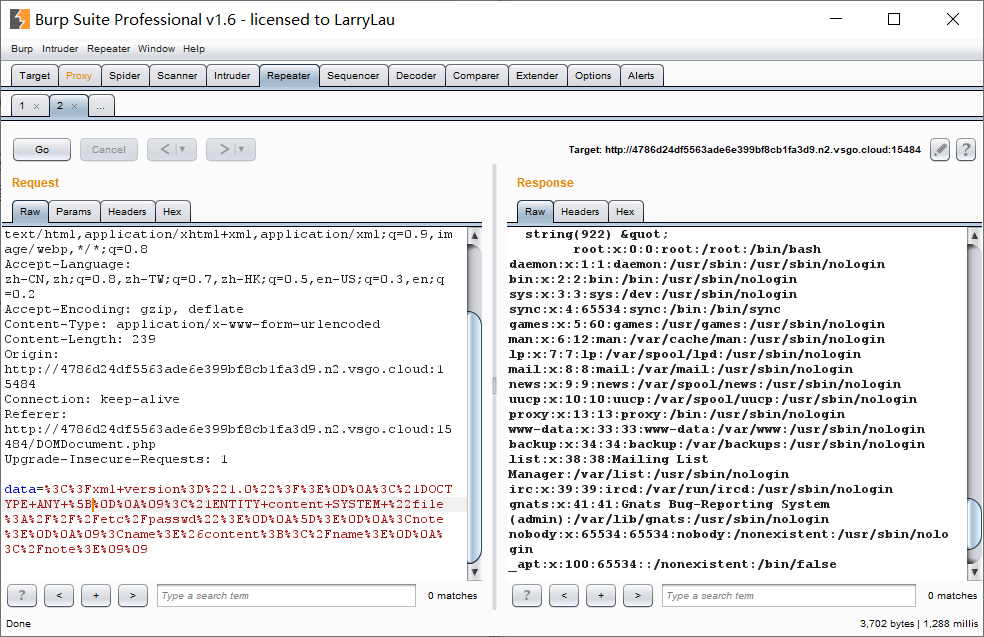The width and height of the screenshot is (984, 637).
Task: Click the Target URL text
Action: (744, 149)
